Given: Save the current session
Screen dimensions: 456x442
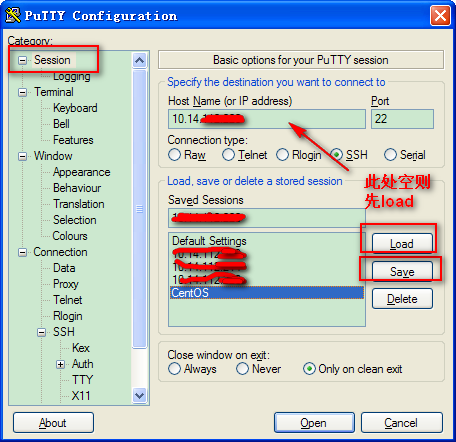Looking at the screenshot, I should pos(402,271).
